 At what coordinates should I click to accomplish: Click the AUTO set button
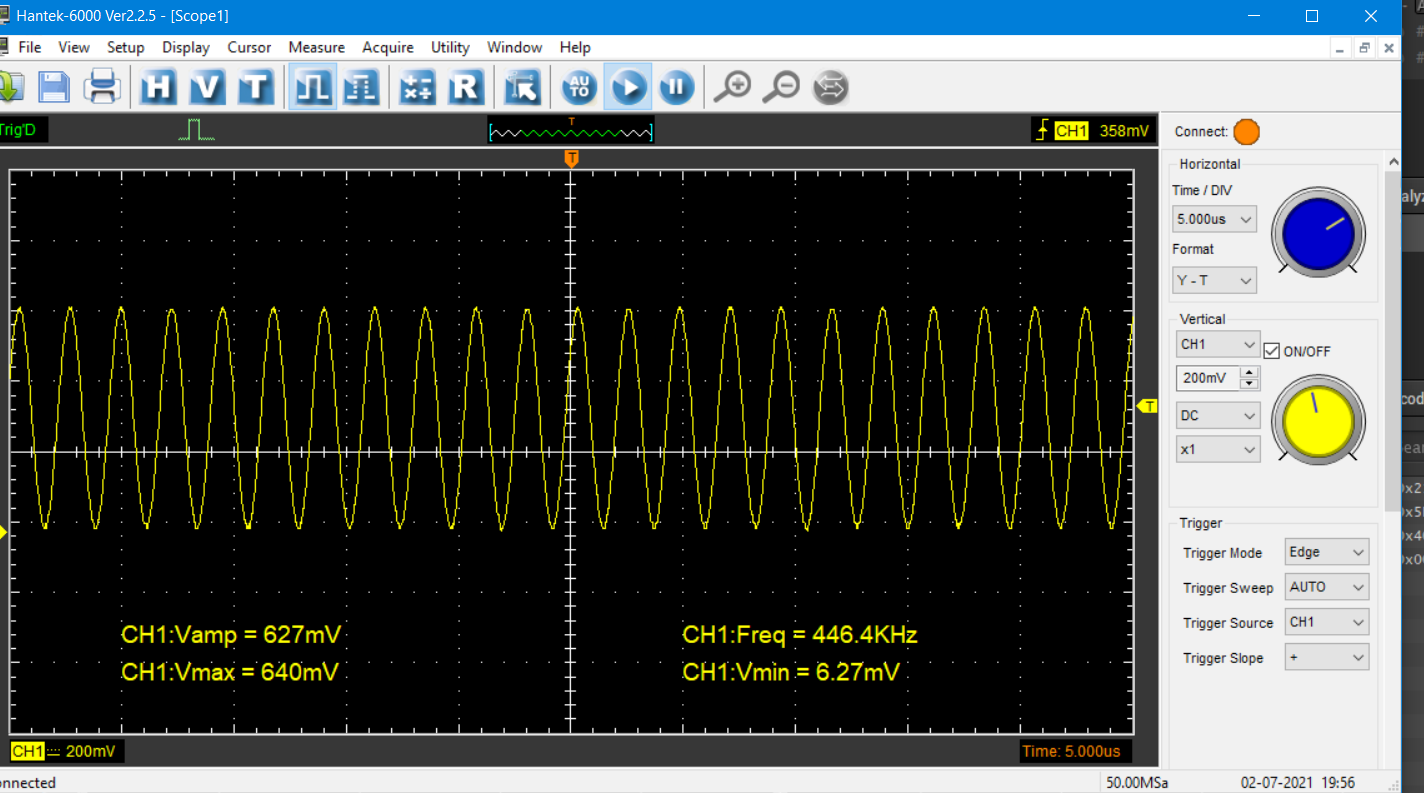578,87
